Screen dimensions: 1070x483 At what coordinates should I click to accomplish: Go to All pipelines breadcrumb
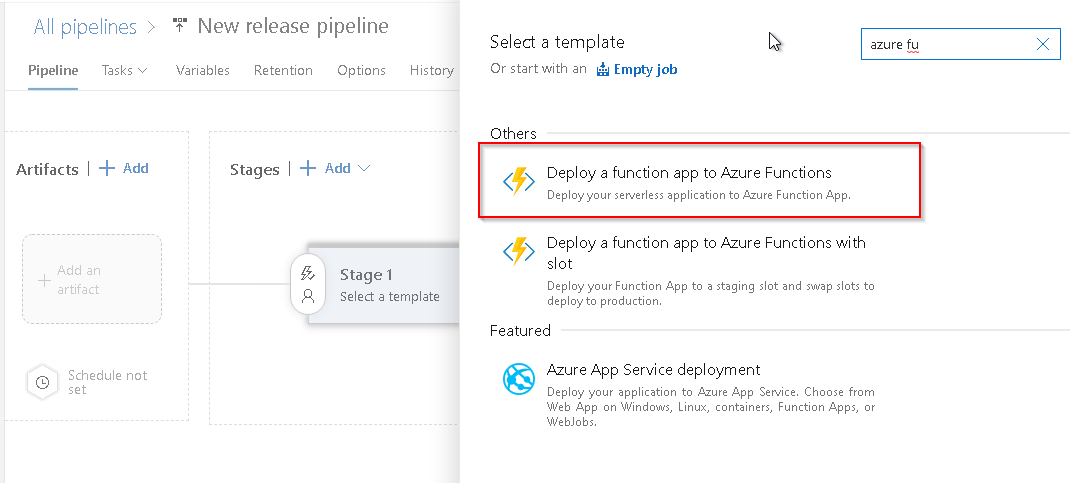click(x=85, y=27)
